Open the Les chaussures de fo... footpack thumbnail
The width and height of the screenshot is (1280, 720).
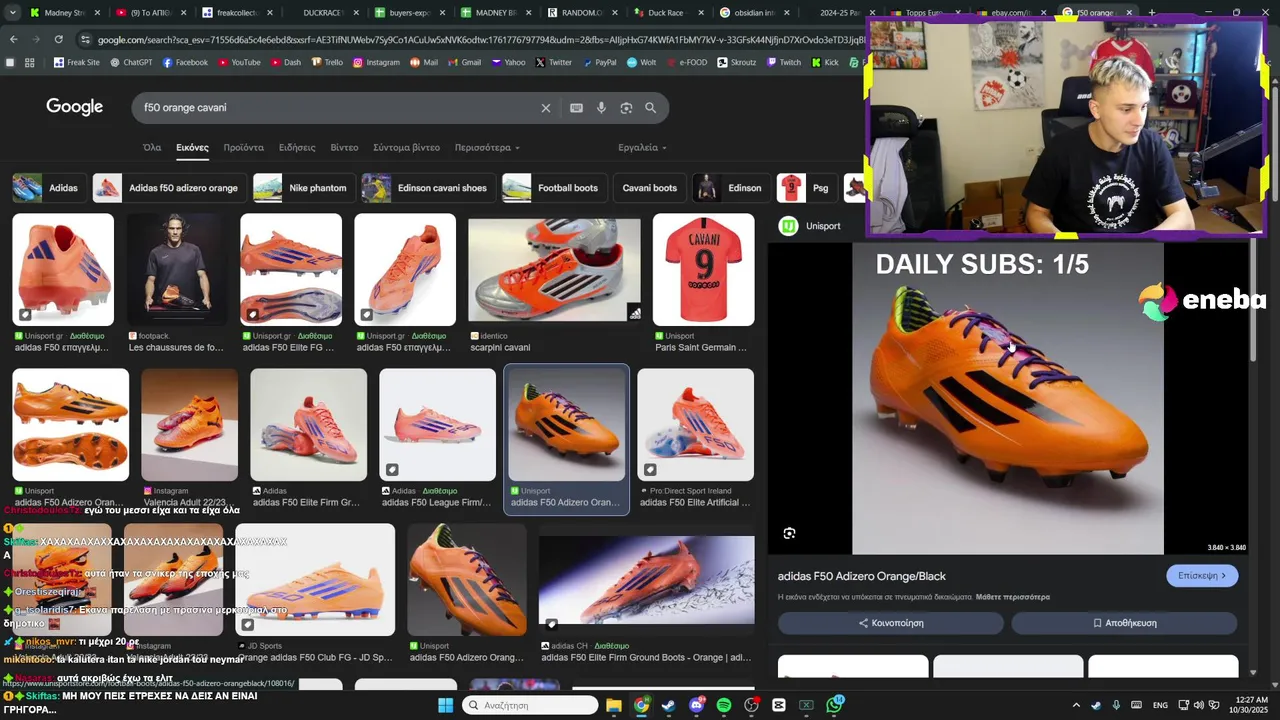tap(176, 270)
